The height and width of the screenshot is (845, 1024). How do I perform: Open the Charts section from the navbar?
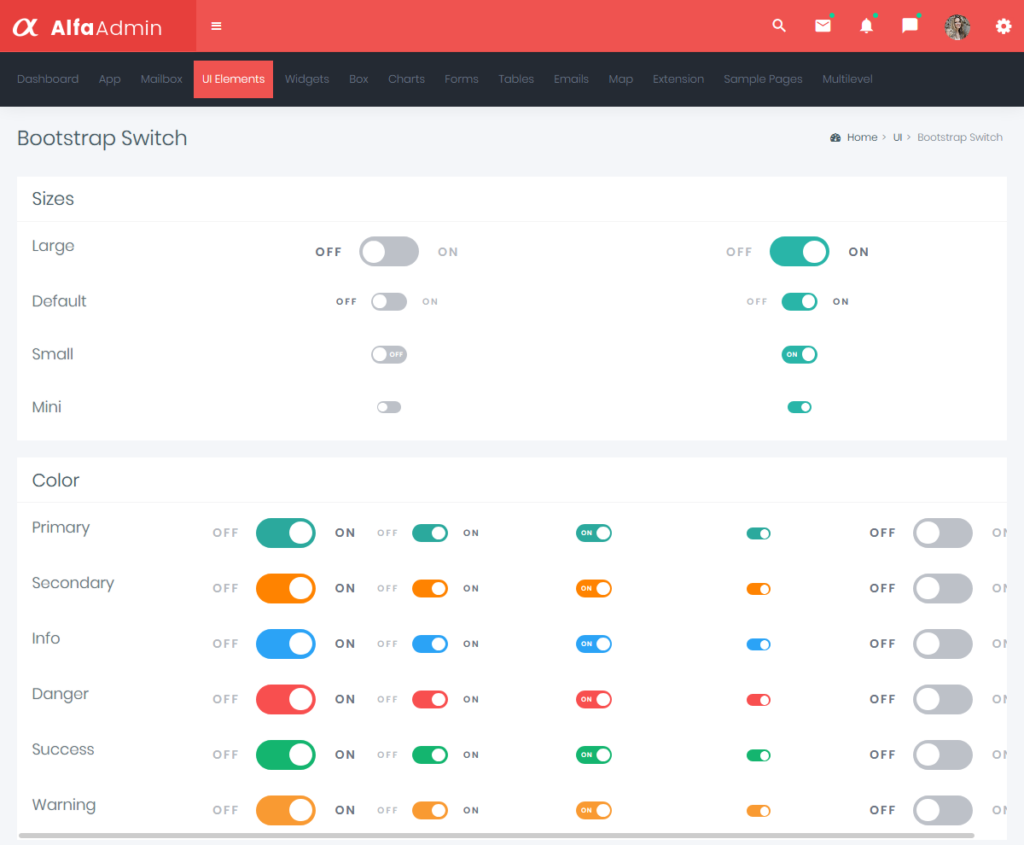pos(406,79)
